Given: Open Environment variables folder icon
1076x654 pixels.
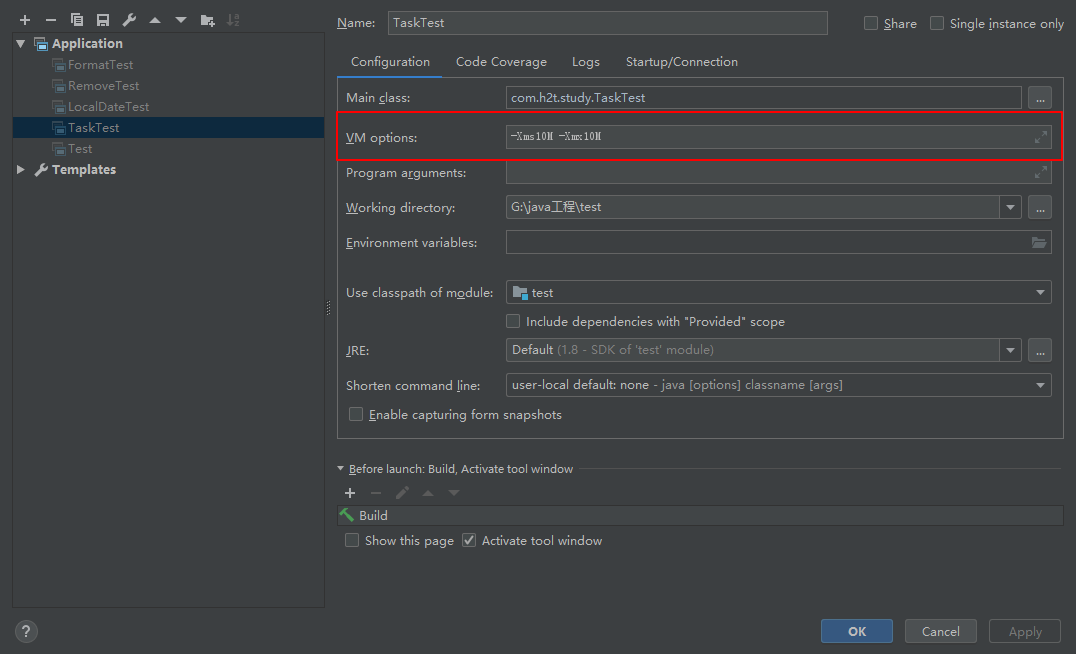Looking at the screenshot, I should (1039, 243).
